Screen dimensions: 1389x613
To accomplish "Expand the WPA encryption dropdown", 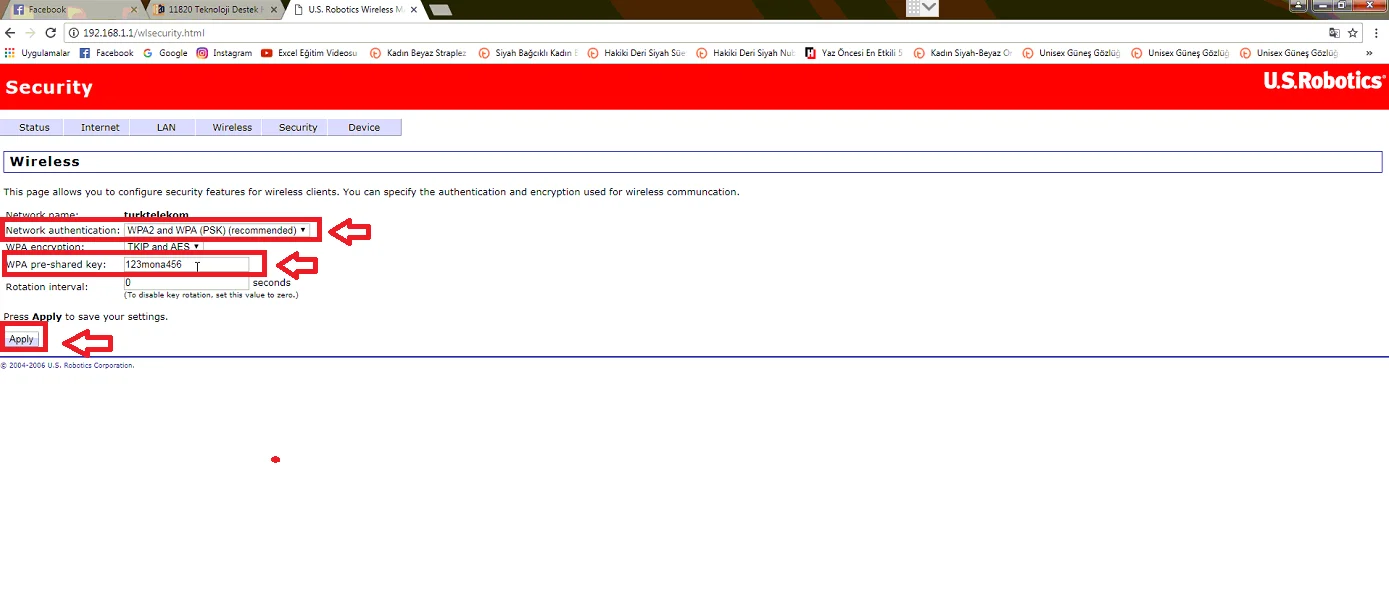I will 163,246.
